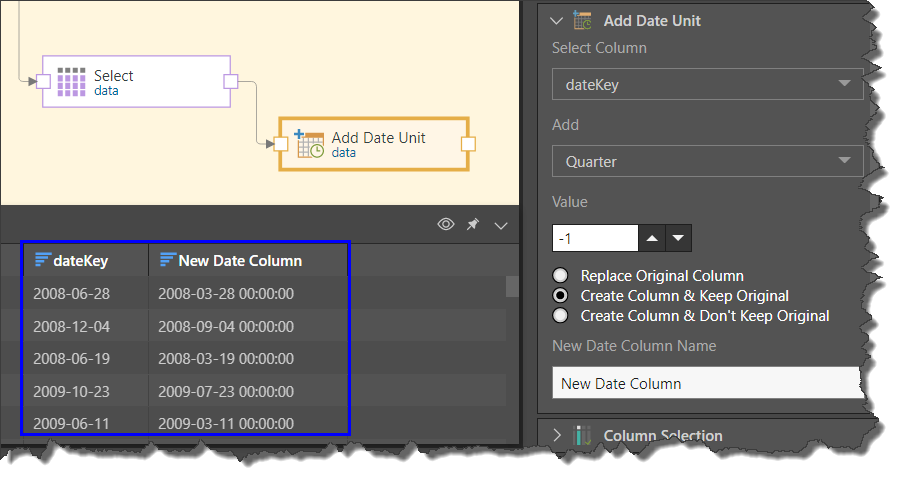Image resolution: width=906 pixels, height=483 pixels.
Task: Open the Select Column dateKey dropdown
Action: (x=706, y=85)
